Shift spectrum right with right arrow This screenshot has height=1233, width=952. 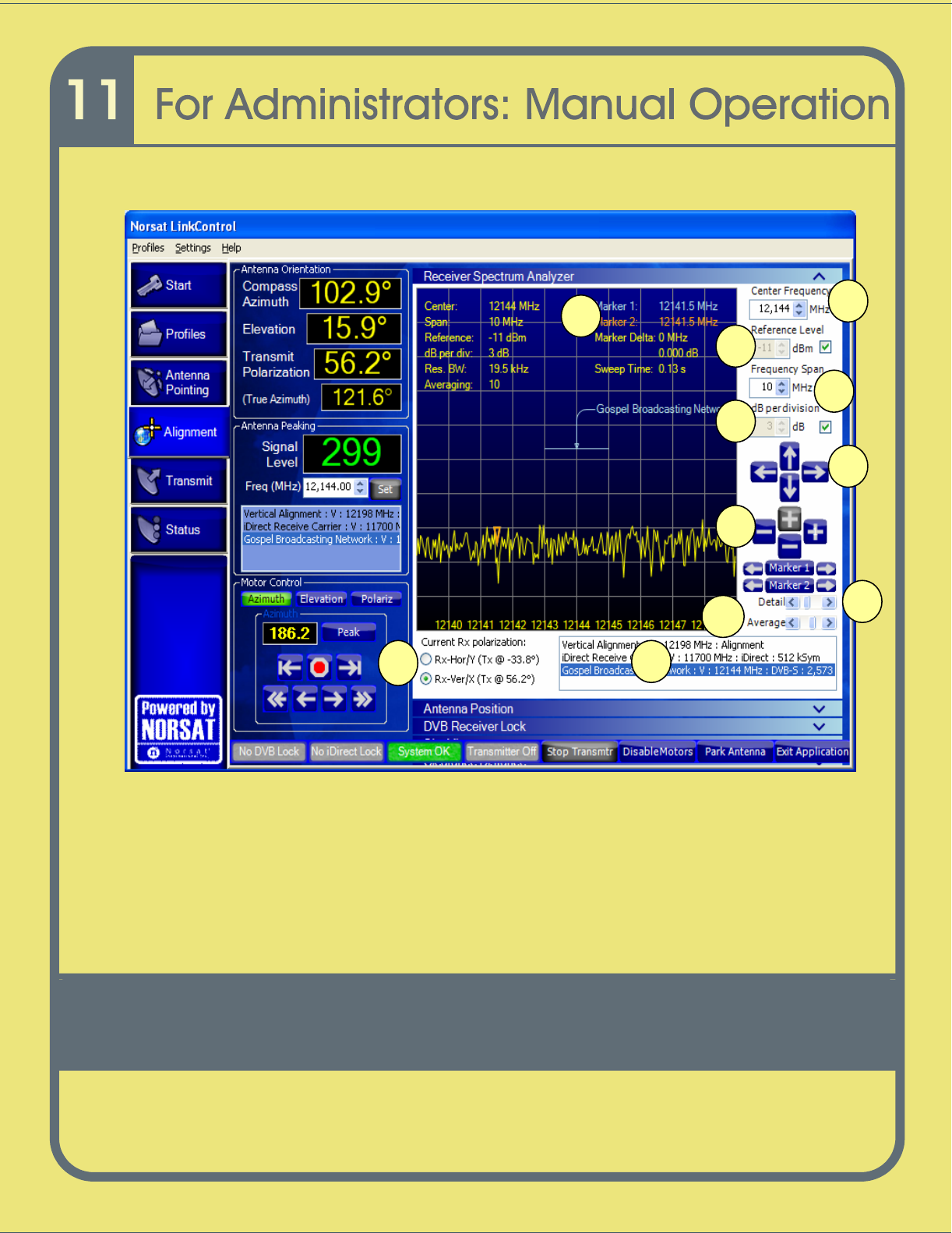(815, 472)
